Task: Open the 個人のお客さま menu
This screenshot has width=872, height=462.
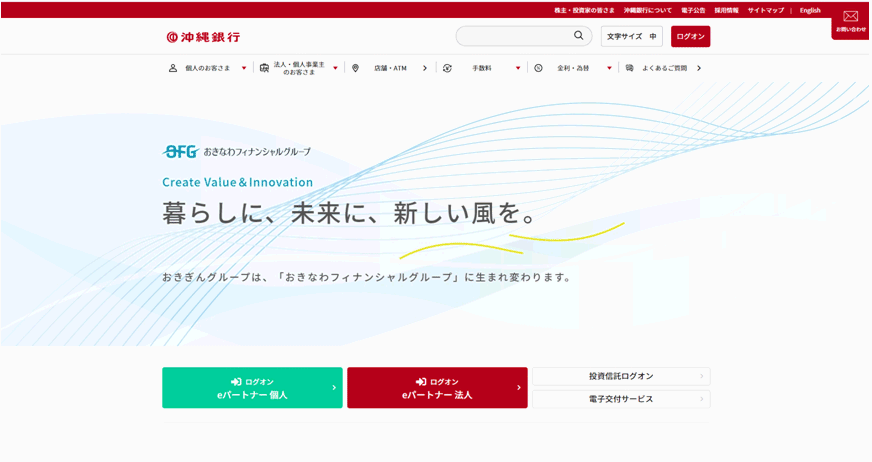Action: 207,68
